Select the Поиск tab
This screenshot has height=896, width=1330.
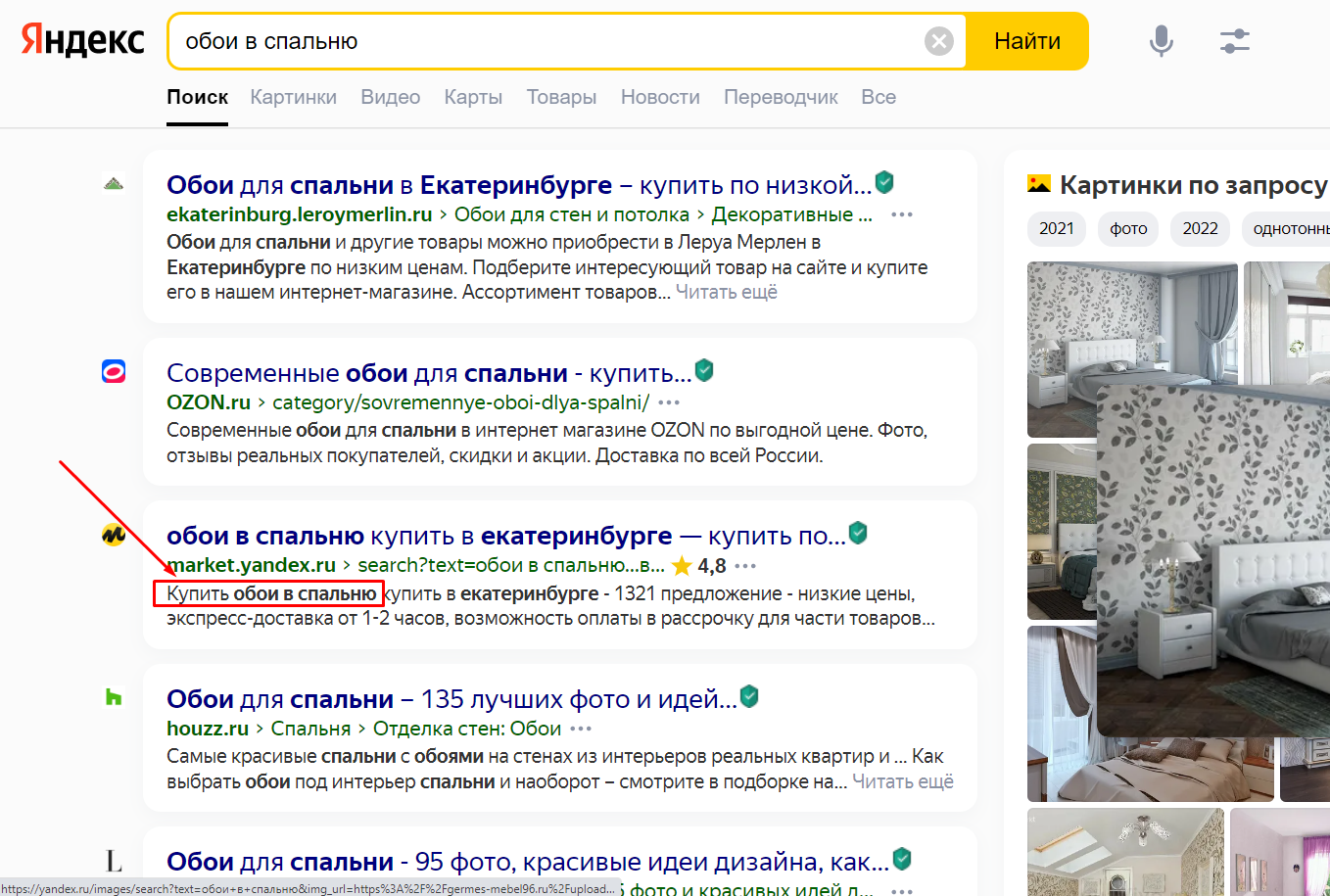coord(197,97)
